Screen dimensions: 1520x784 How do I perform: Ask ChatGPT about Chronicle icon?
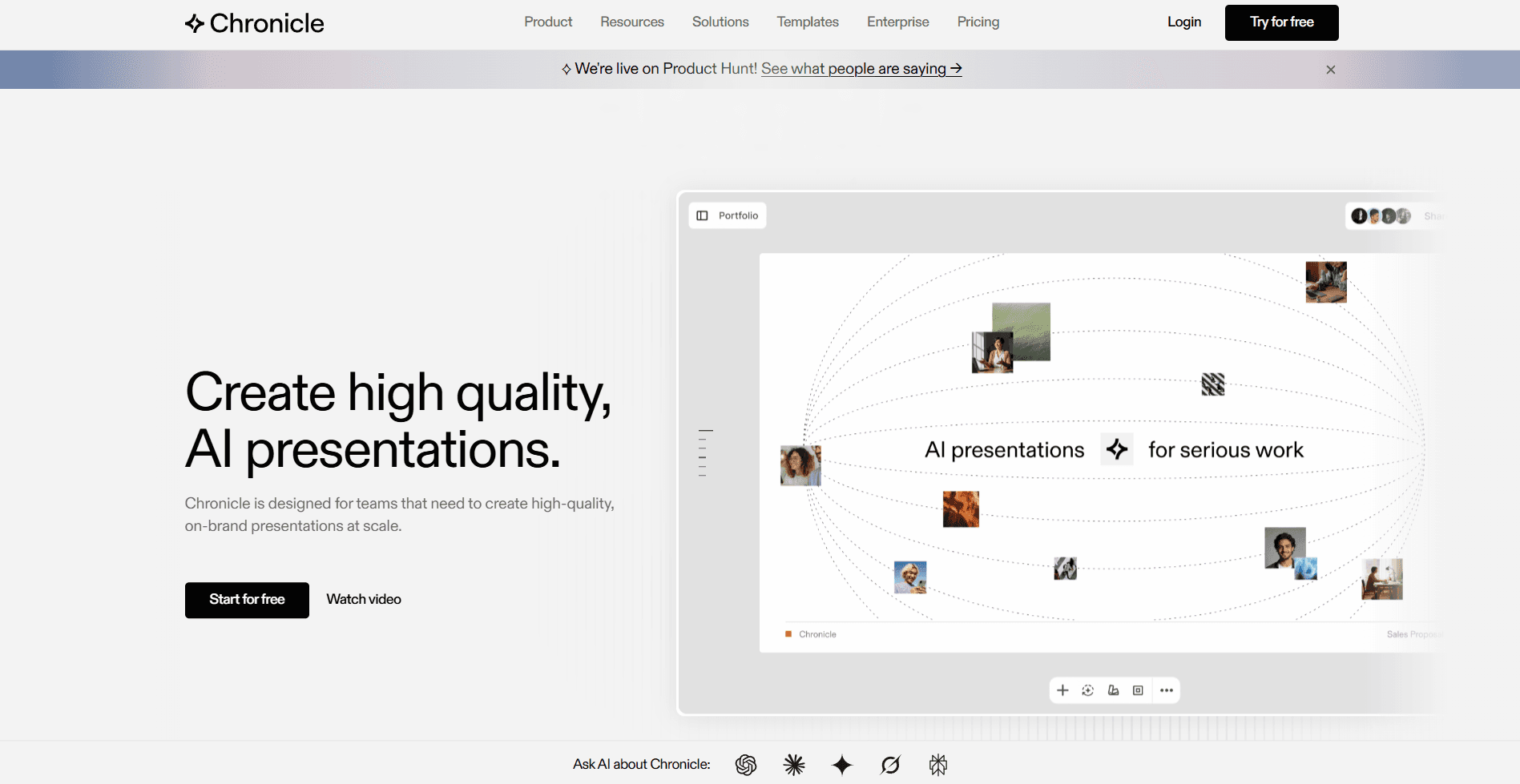pyautogui.click(x=746, y=765)
